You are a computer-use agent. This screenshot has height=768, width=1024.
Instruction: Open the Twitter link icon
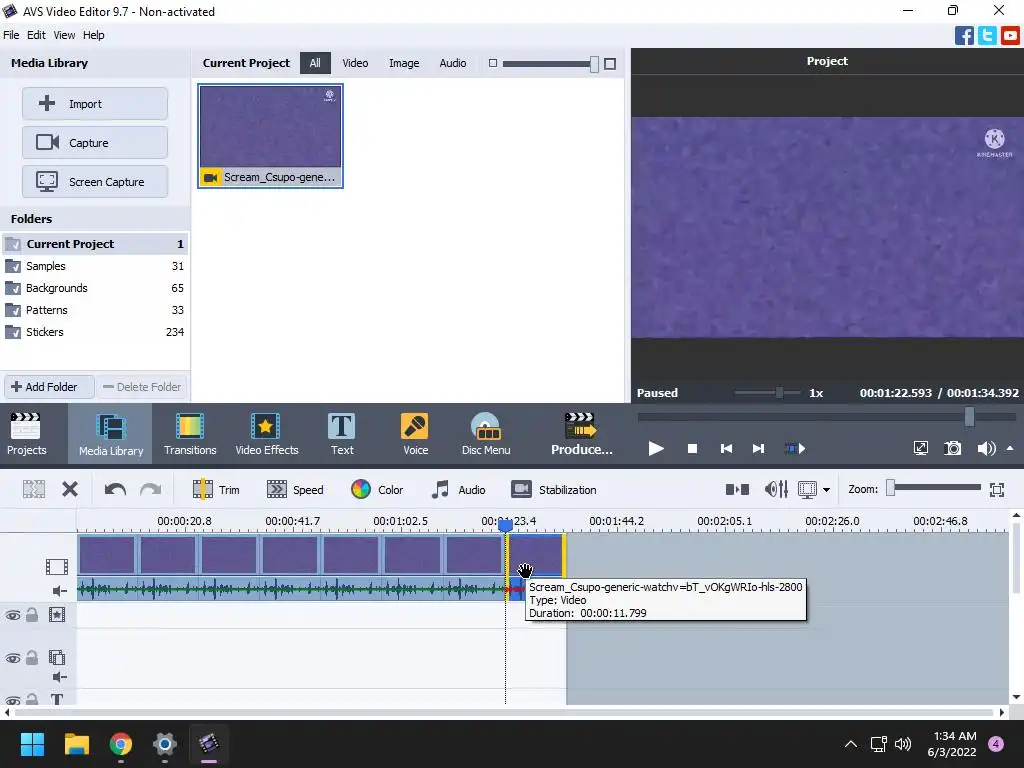[x=987, y=35]
